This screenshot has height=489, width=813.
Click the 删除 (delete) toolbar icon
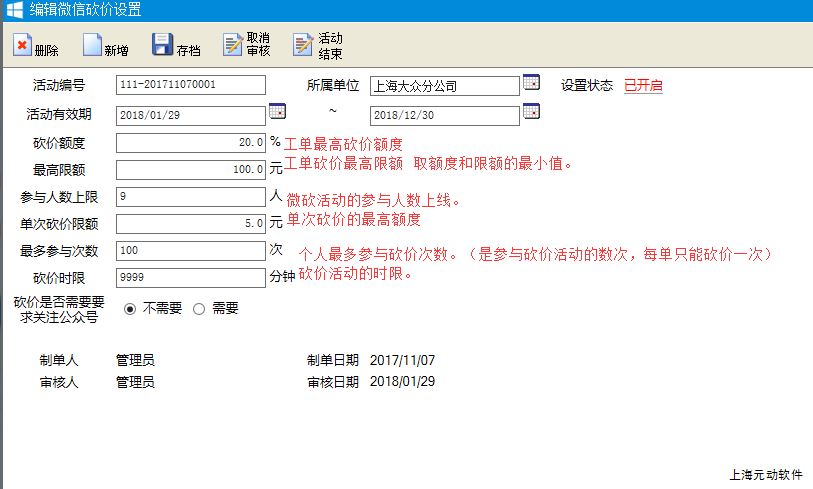[x=23, y=46]
